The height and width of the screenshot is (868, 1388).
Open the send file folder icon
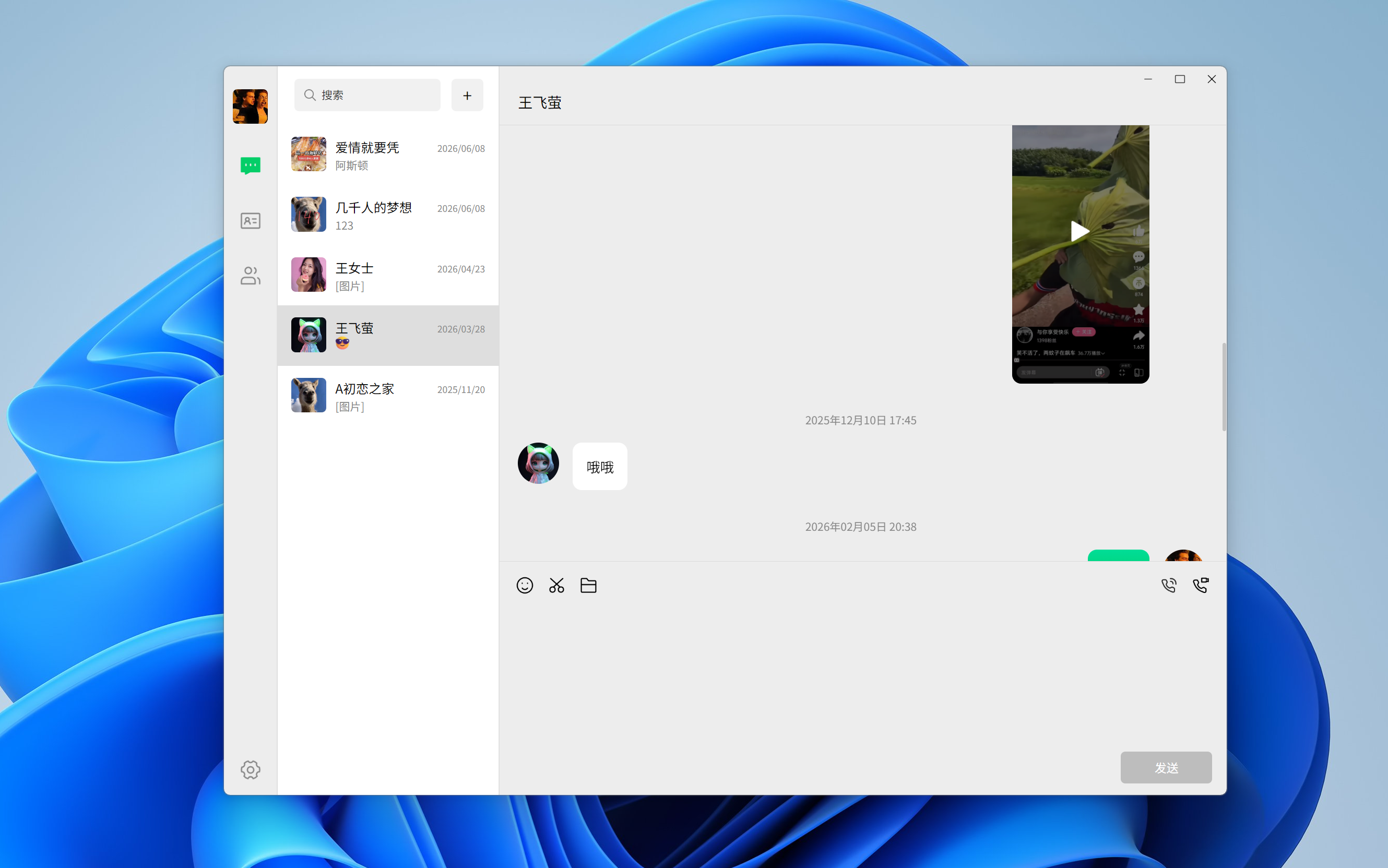point(588,585)
